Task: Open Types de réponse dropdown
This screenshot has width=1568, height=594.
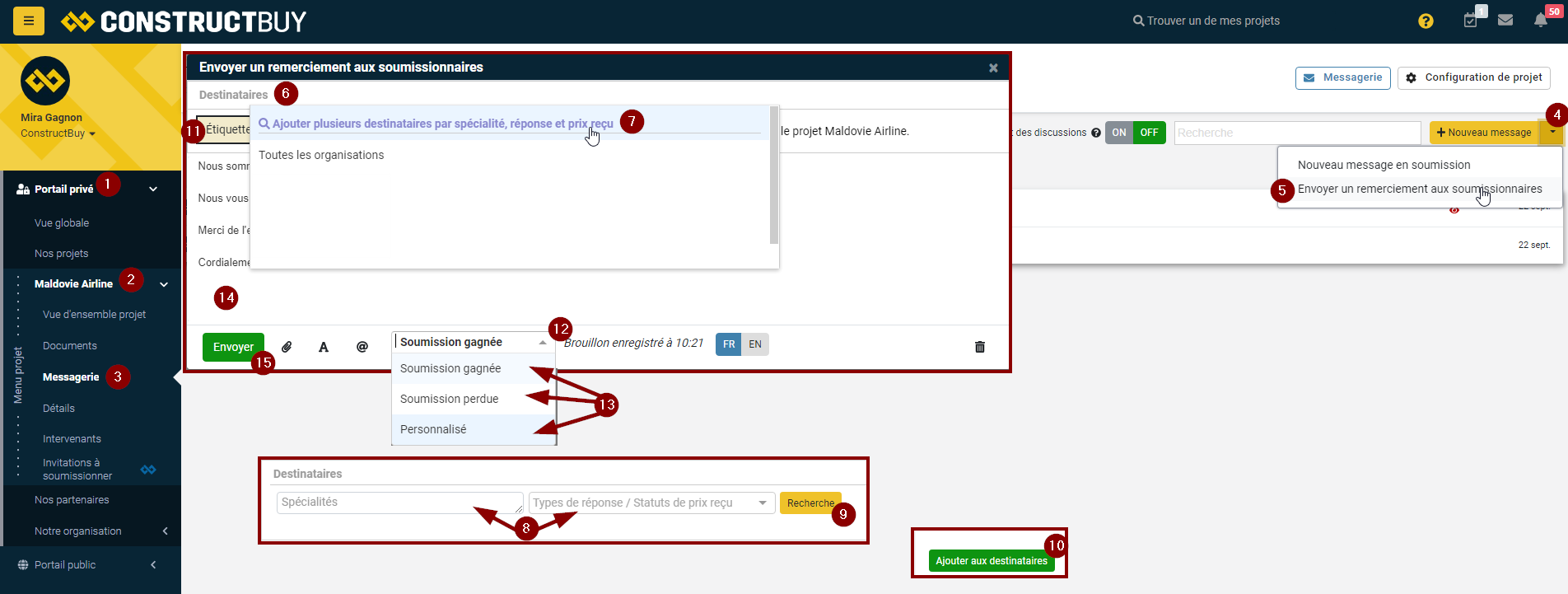Action: pyautogui.click(x=651, y=503)
